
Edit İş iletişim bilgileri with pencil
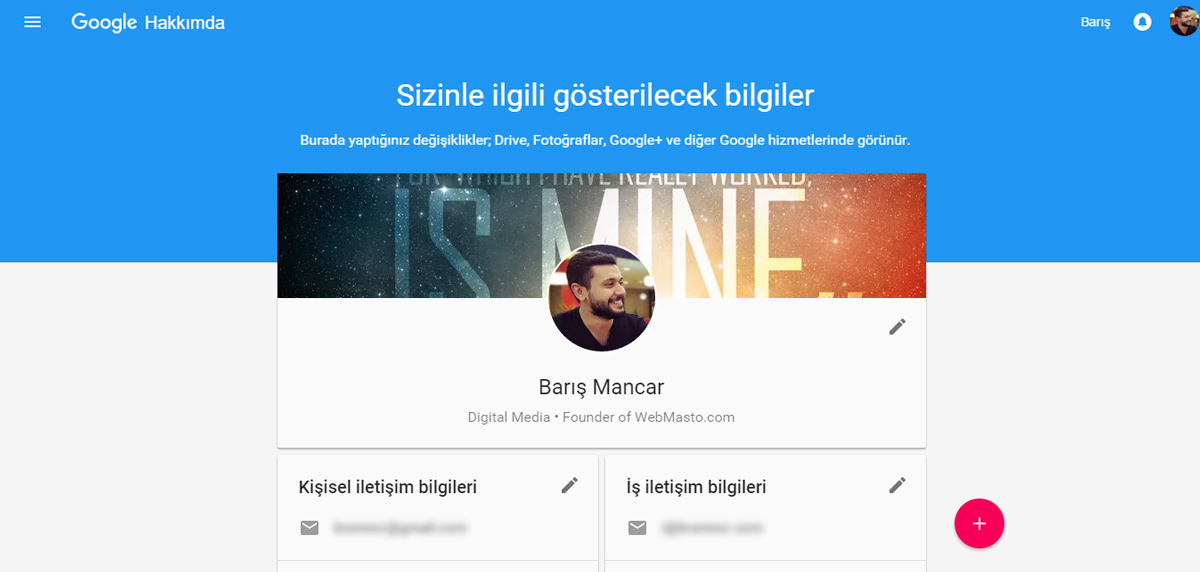point(897,485)
